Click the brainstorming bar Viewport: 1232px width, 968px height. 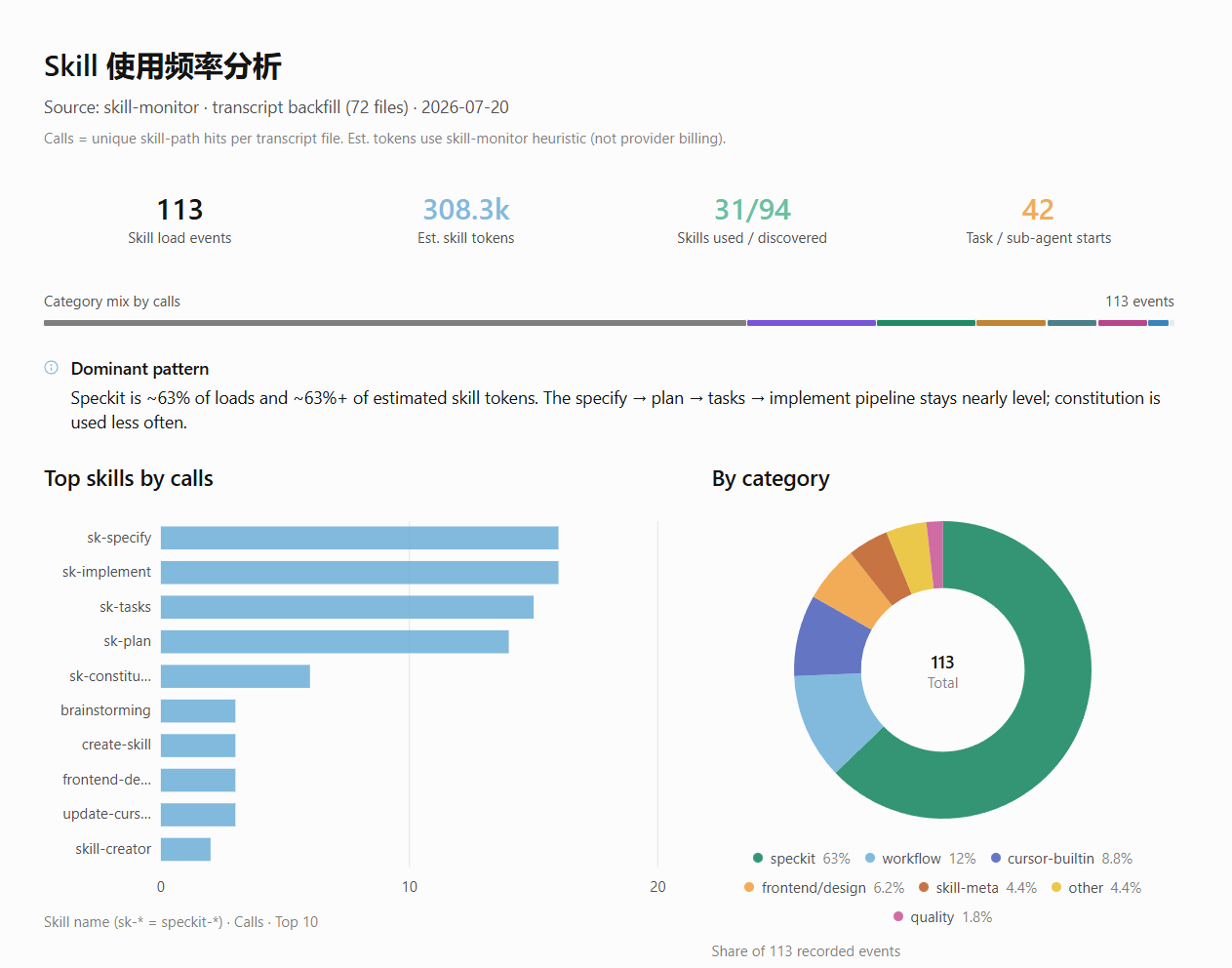[198, 710]
